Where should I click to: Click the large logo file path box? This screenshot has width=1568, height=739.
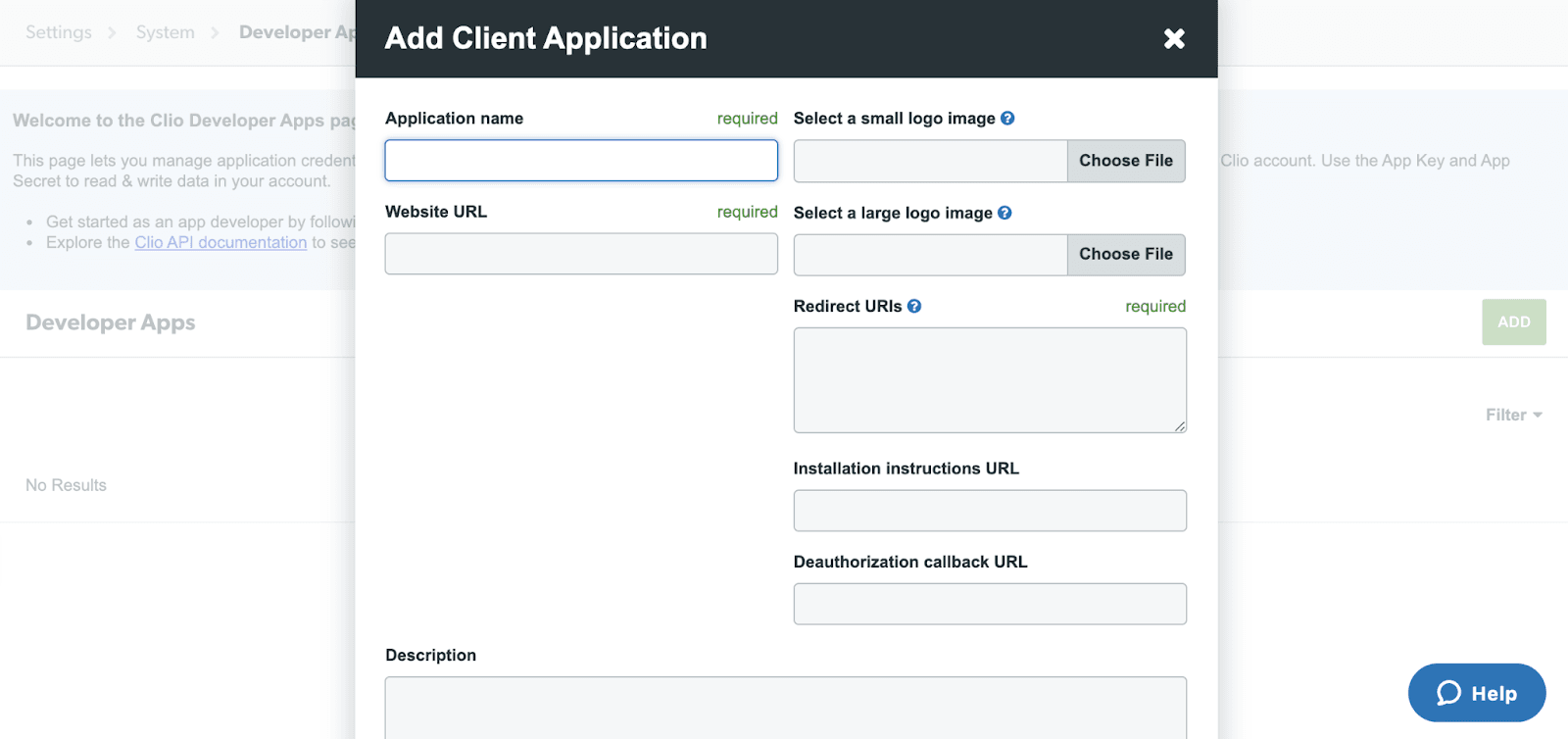[930, 254]
